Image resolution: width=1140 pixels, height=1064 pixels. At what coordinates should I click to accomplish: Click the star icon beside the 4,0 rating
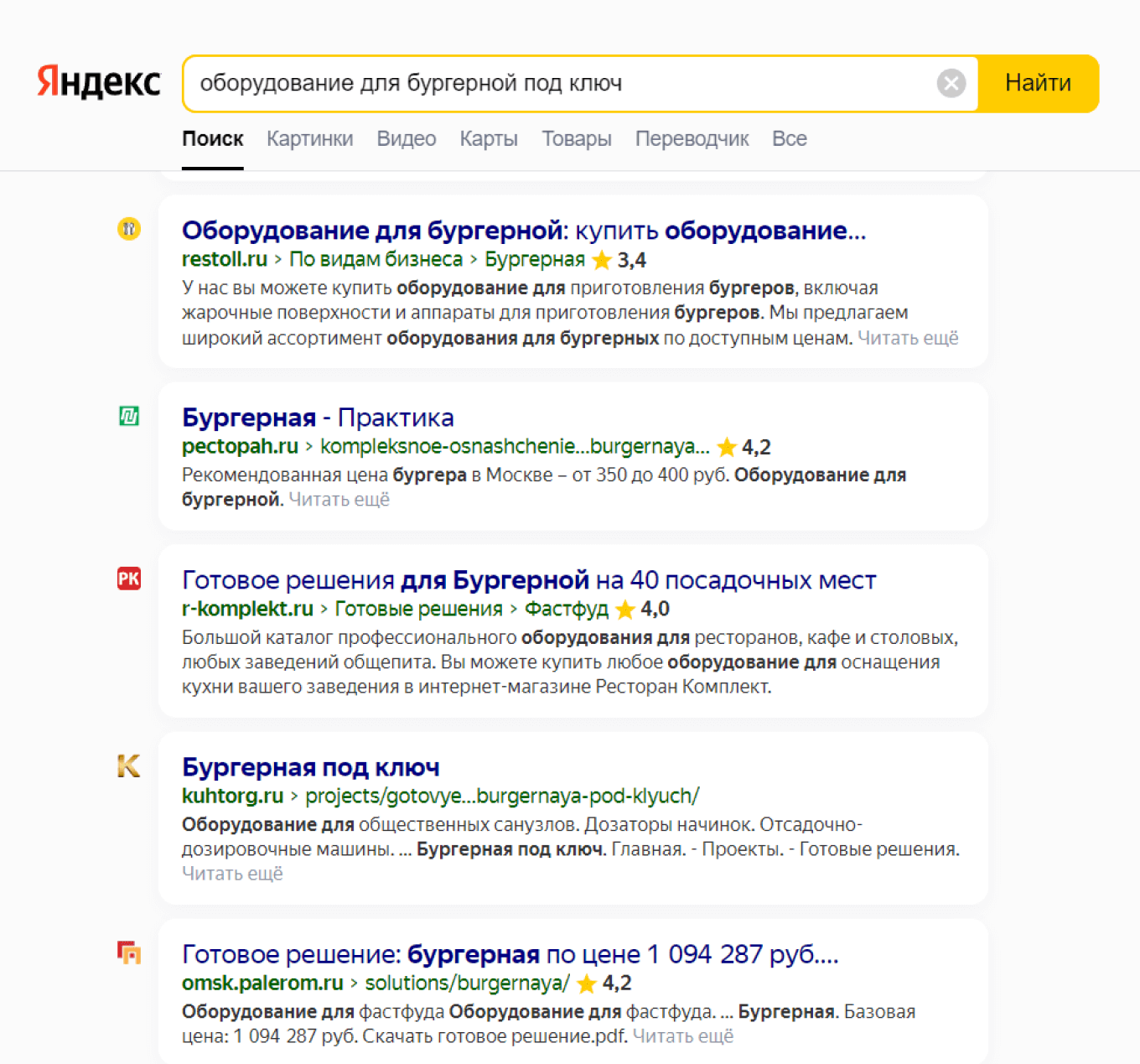624,609
